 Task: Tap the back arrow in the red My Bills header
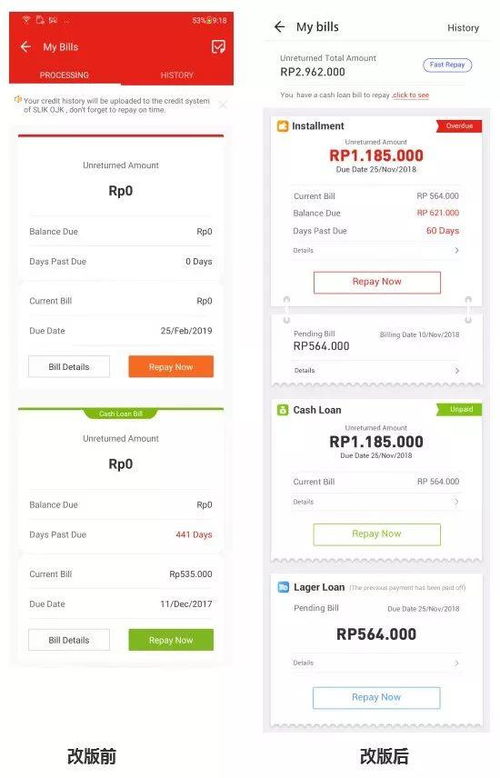(25, 47)
